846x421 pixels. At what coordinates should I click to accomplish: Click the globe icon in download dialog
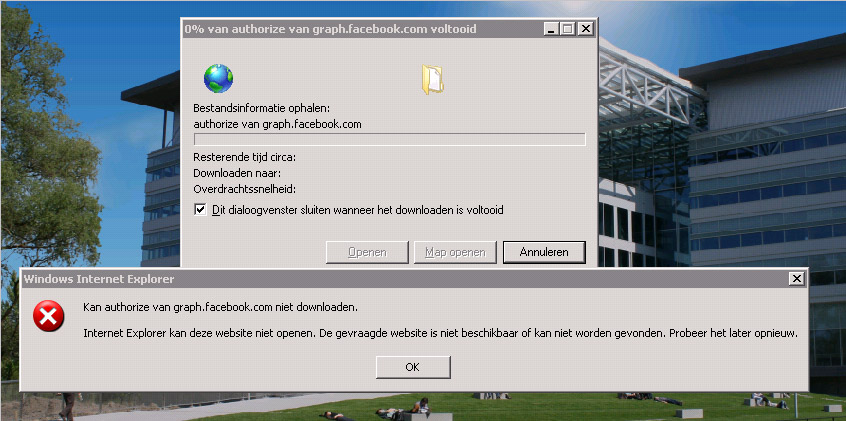coord(218,78)
